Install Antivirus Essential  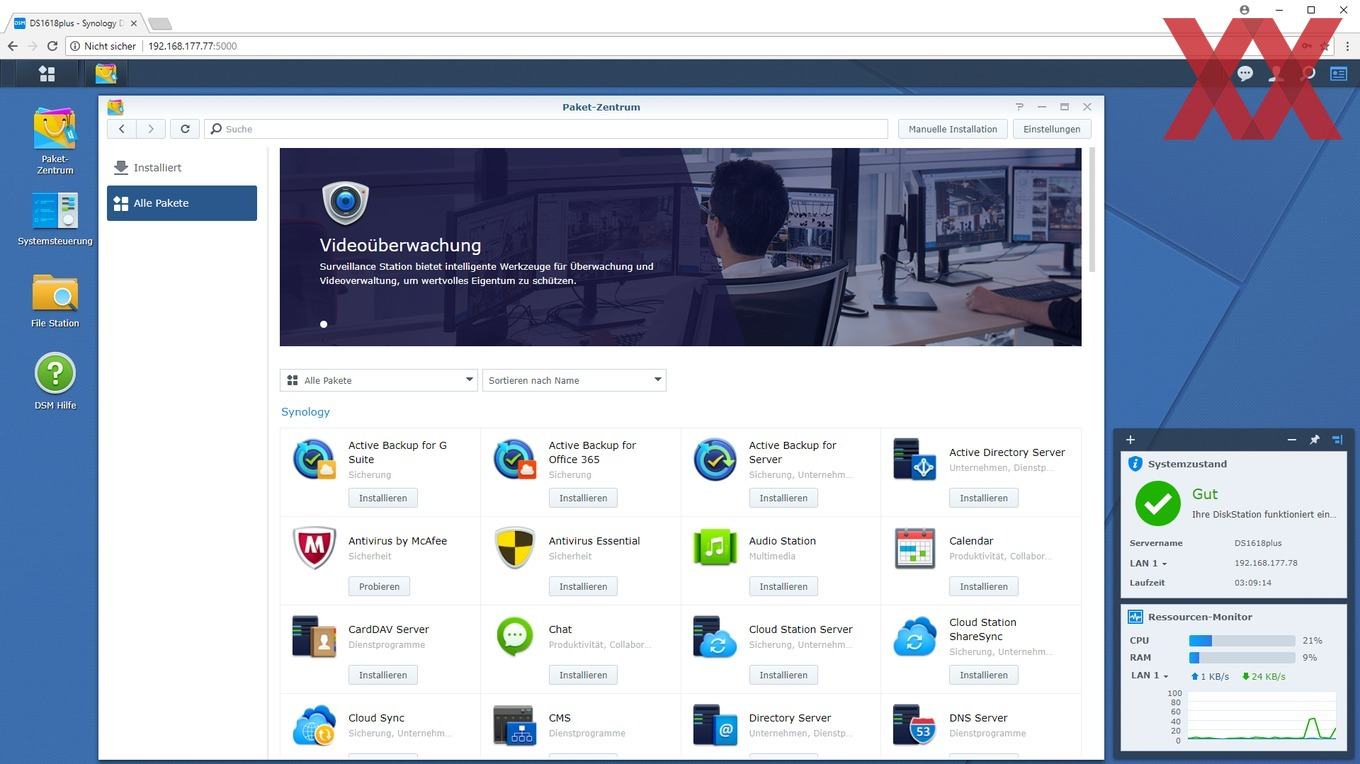tap(583, 587)
